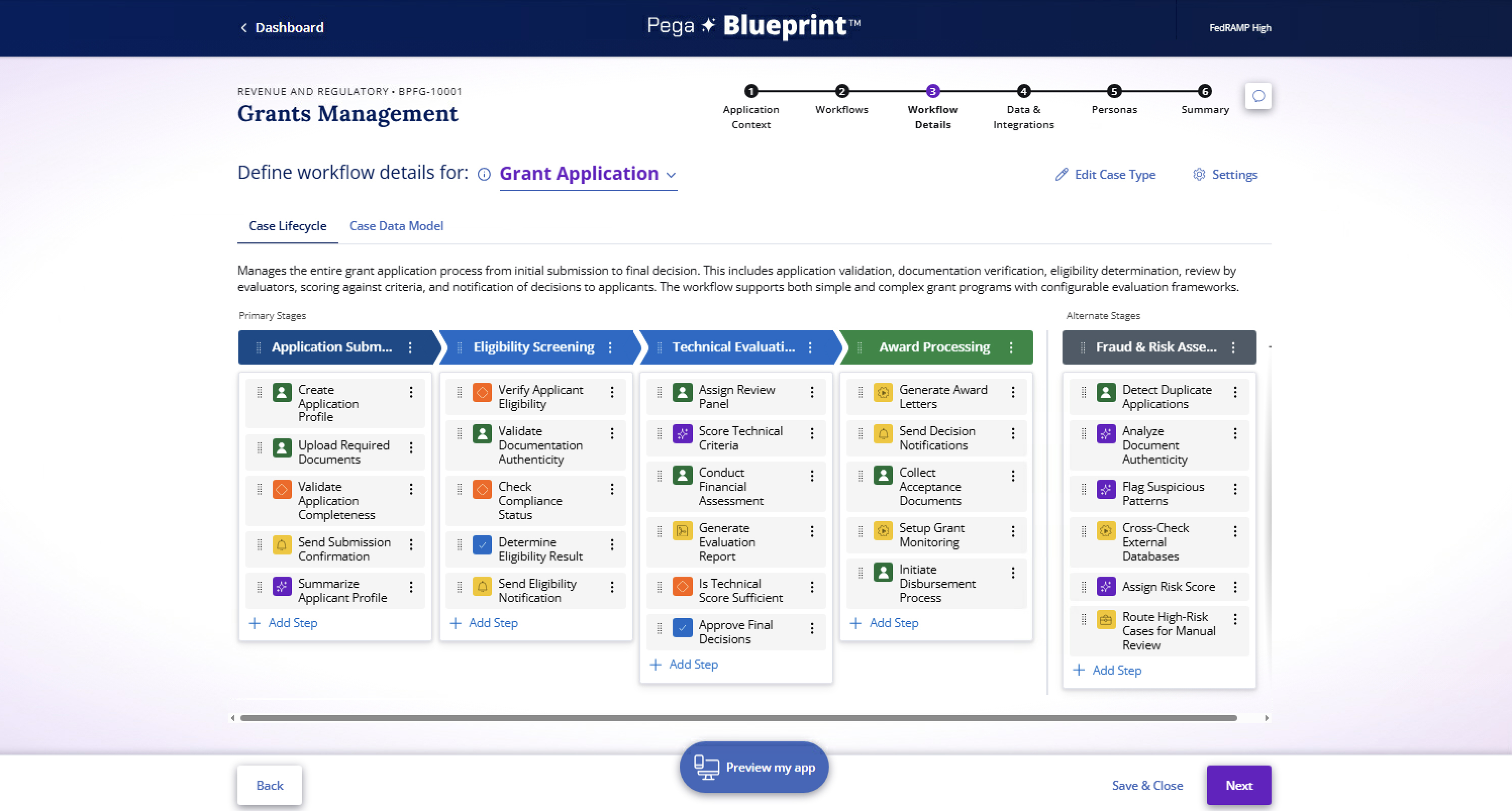Viewport: 1512px width, 811px height.
Task: Click the info icon beside Grant Application
Action: pyautogui.click(x=484, y=174)
